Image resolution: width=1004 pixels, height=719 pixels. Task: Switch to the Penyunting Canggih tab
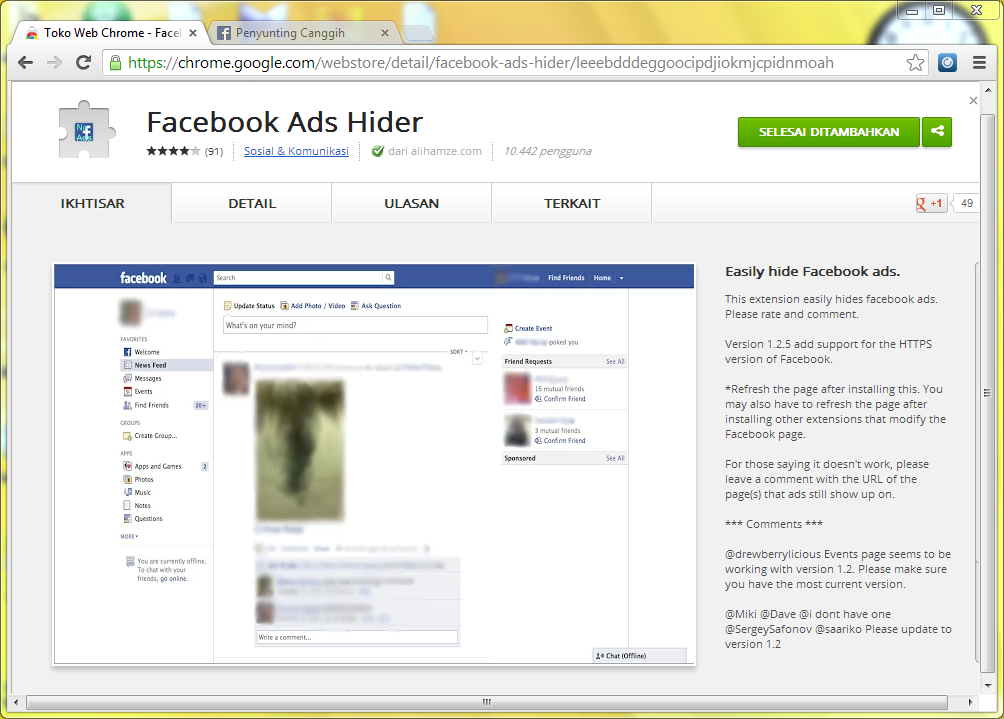[x=301, y=33]
